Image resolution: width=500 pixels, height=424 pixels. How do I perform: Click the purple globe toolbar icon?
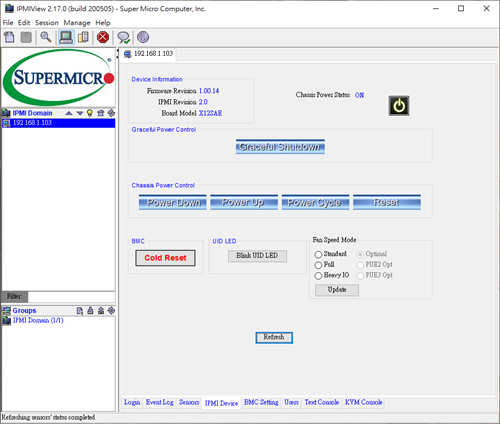[143, 37]
